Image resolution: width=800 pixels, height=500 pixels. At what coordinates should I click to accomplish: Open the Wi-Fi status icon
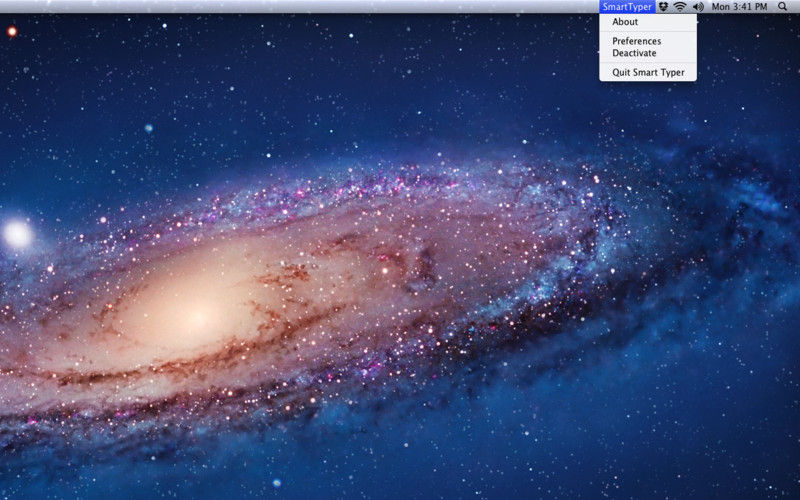[680, 7]
